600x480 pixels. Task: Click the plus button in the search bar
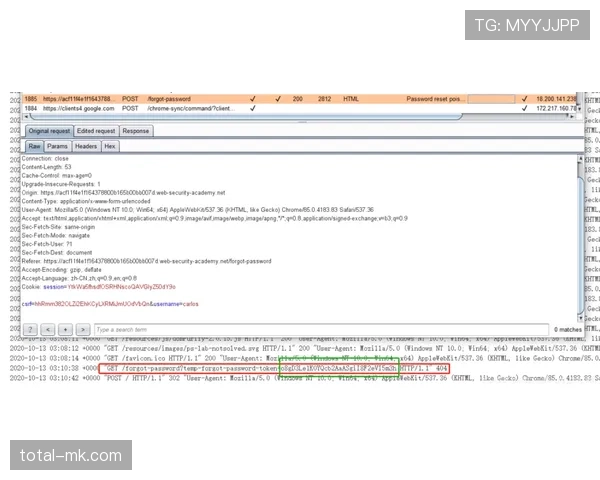click(x=65, y=329)
